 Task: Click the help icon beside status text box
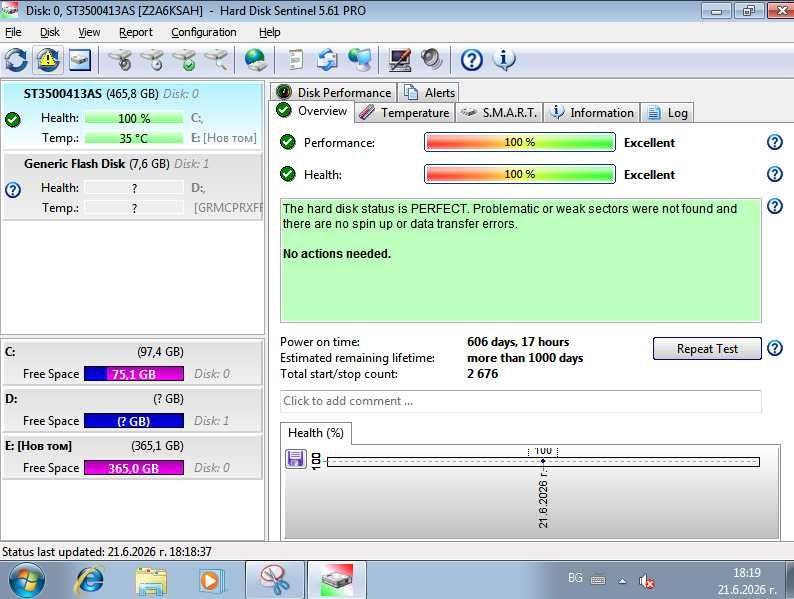(775, 206)
